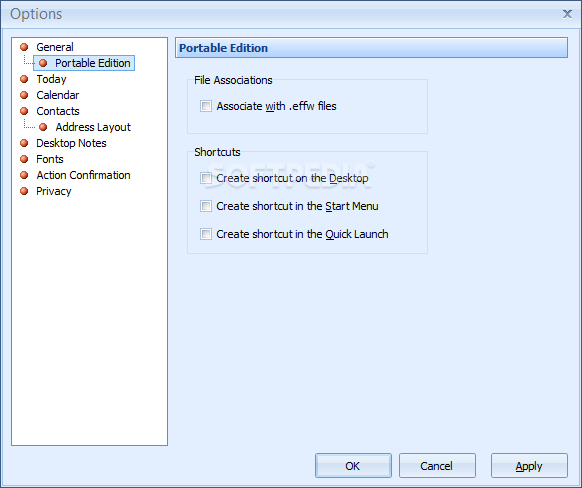Close the Options dialog with X
This screenshot has width=582, height=488.
click(x=567, y=14)
